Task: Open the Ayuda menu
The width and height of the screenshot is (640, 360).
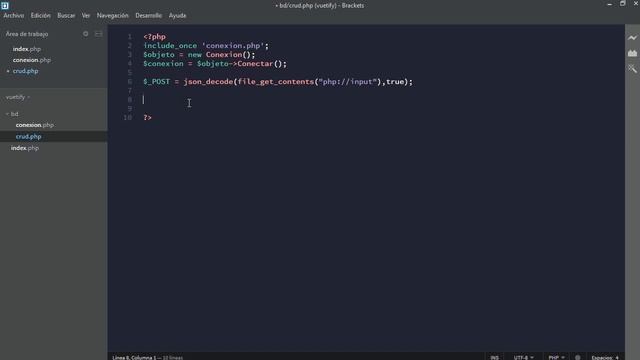Action: tap(178, 16)
